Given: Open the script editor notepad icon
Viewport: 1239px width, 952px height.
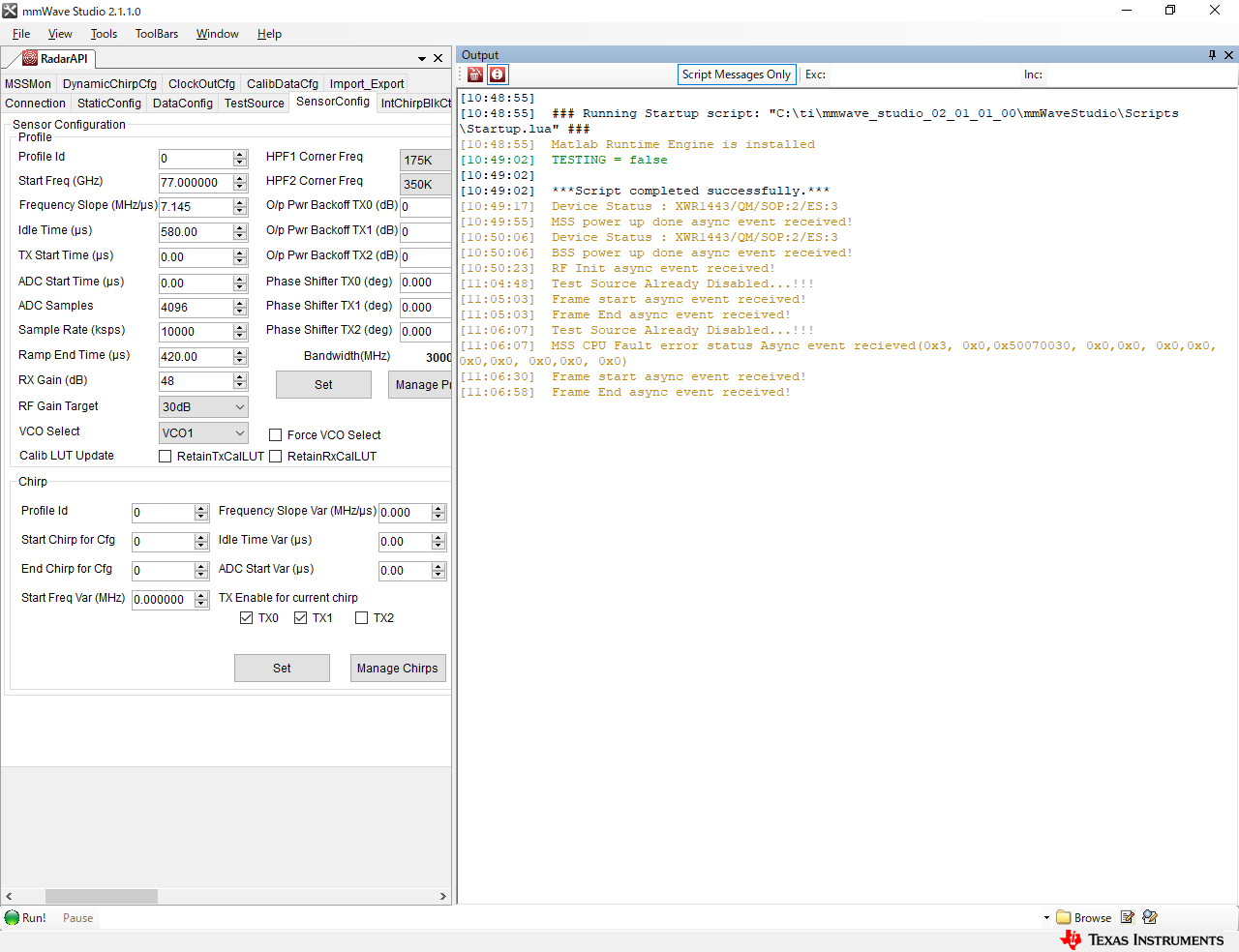Looking at the screenshot, I should (1128, 917).
